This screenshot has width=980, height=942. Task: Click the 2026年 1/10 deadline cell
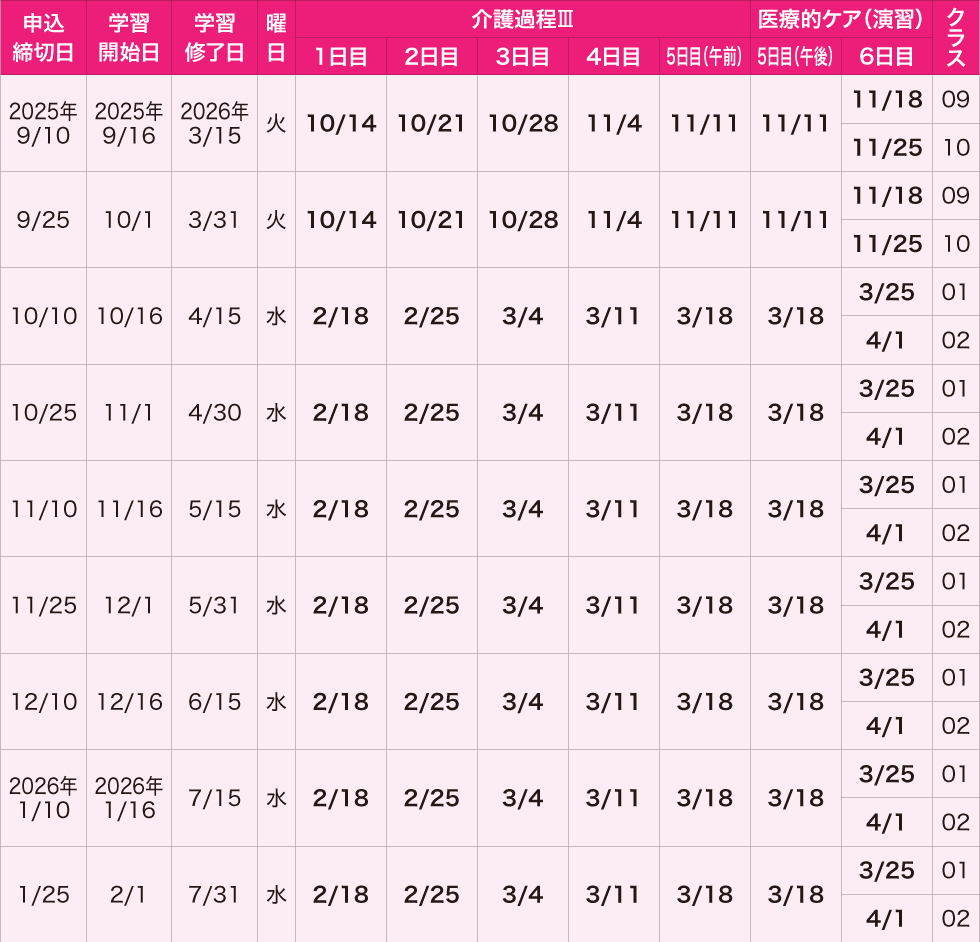[43, 798]
